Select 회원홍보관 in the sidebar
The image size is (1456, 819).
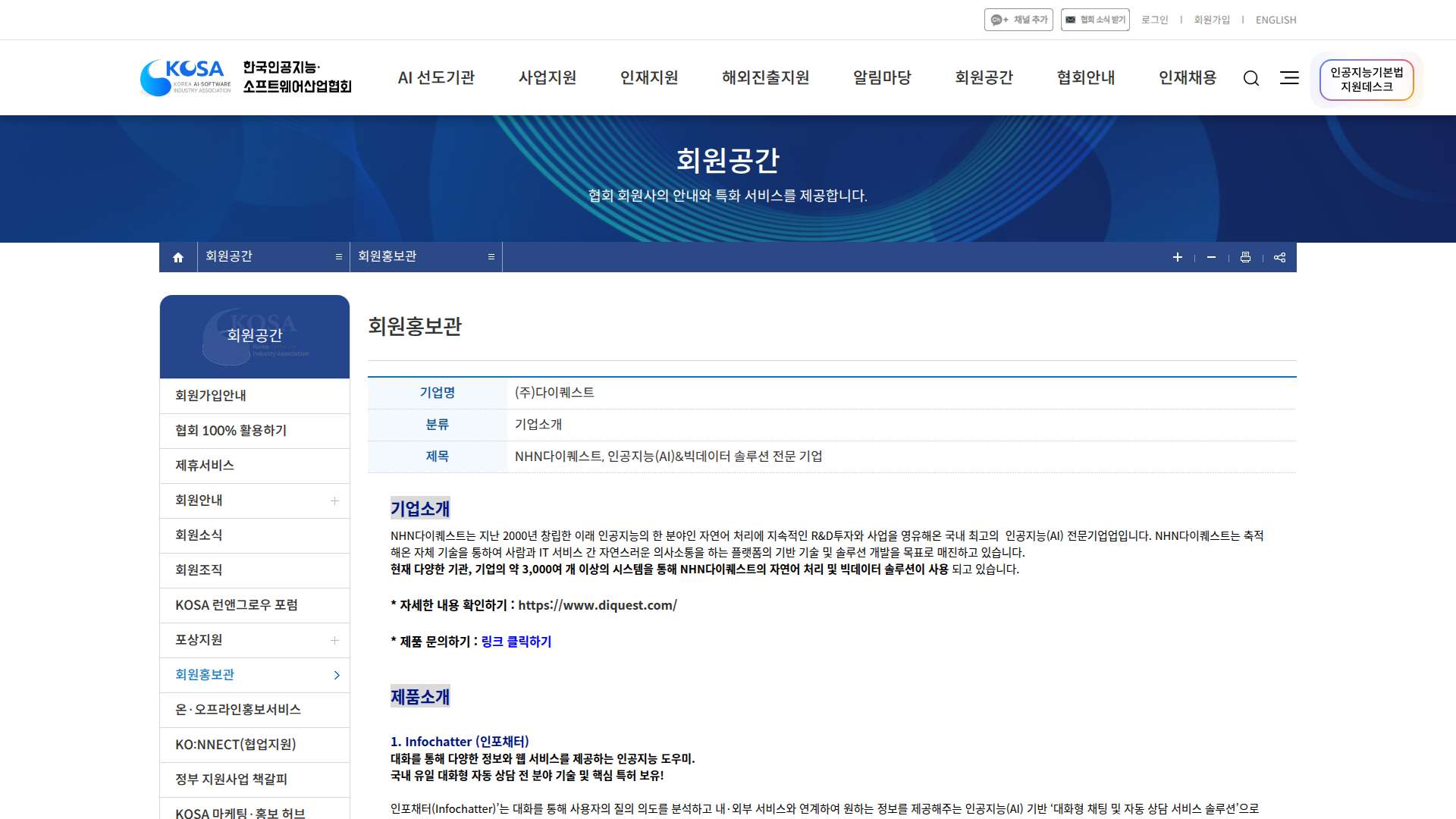[x=255, y=675]
